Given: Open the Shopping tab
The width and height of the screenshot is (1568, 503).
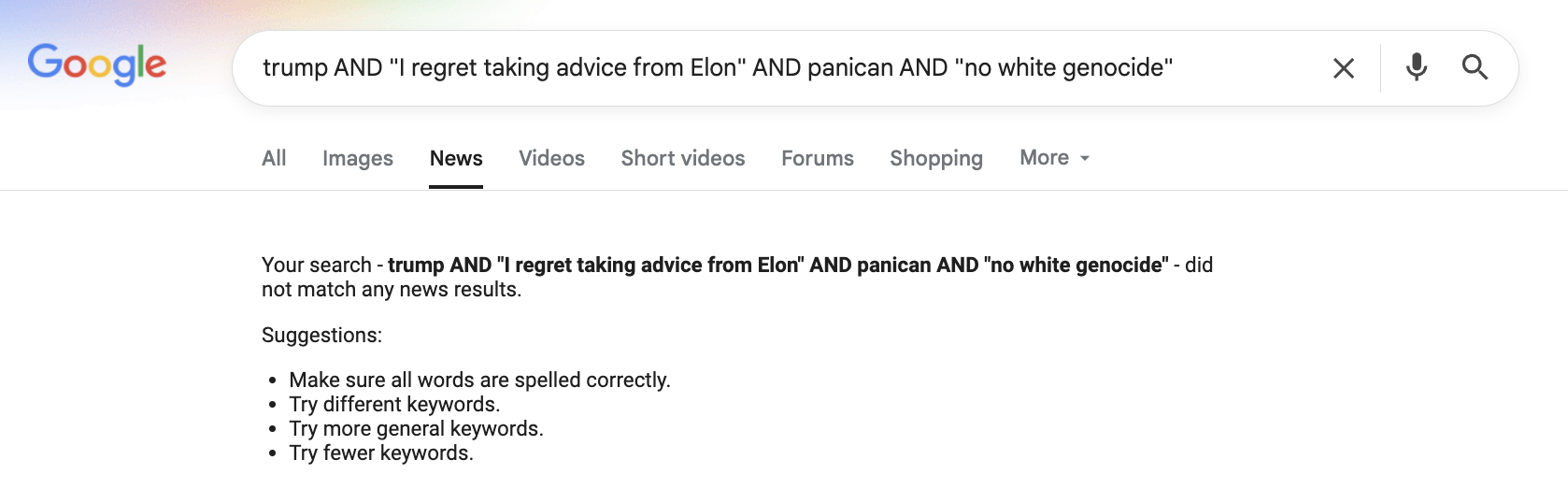Looking at the screenshot, I should 936,159.
